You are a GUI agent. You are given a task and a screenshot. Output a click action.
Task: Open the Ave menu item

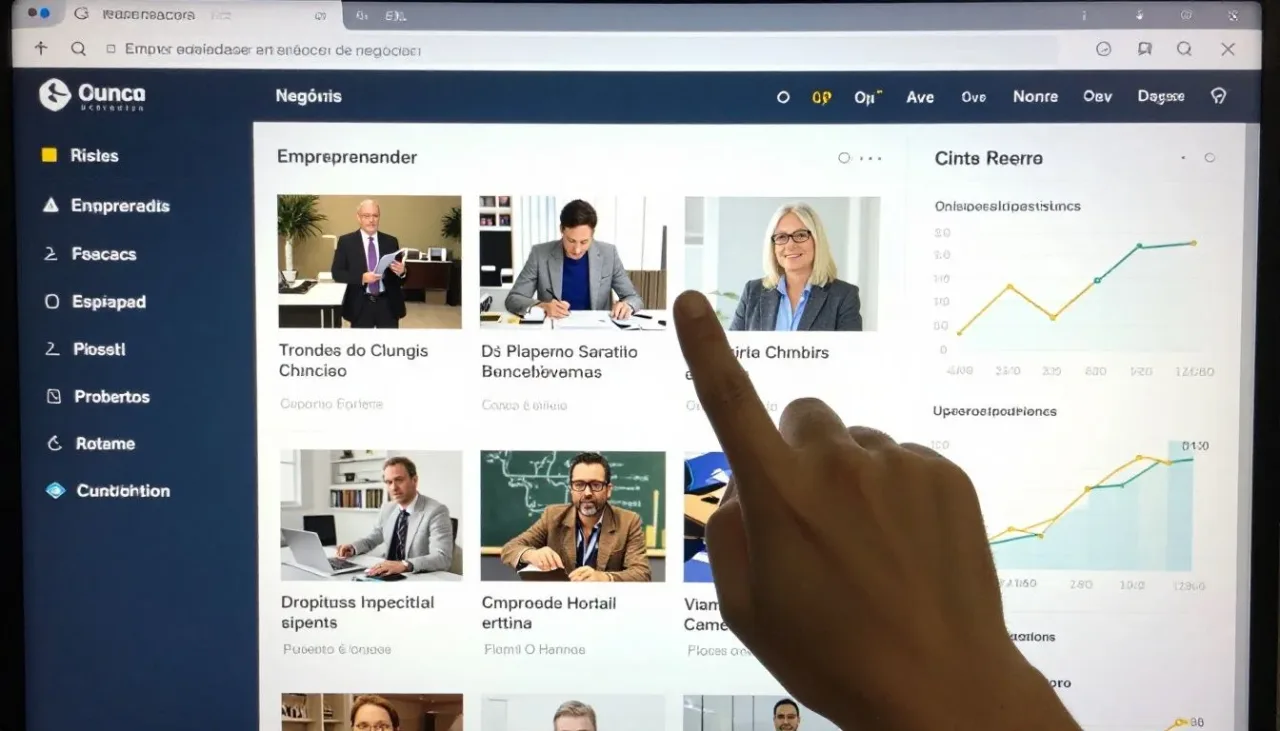point(920,97)
